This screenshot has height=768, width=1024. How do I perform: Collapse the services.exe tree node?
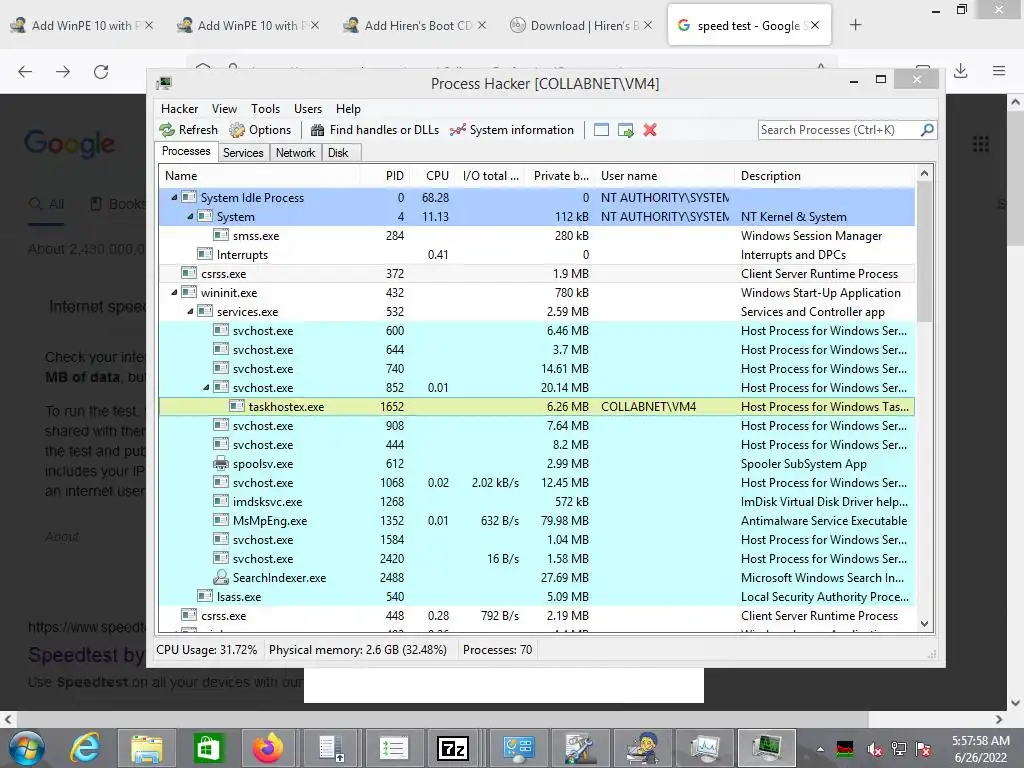click(190, 312)
